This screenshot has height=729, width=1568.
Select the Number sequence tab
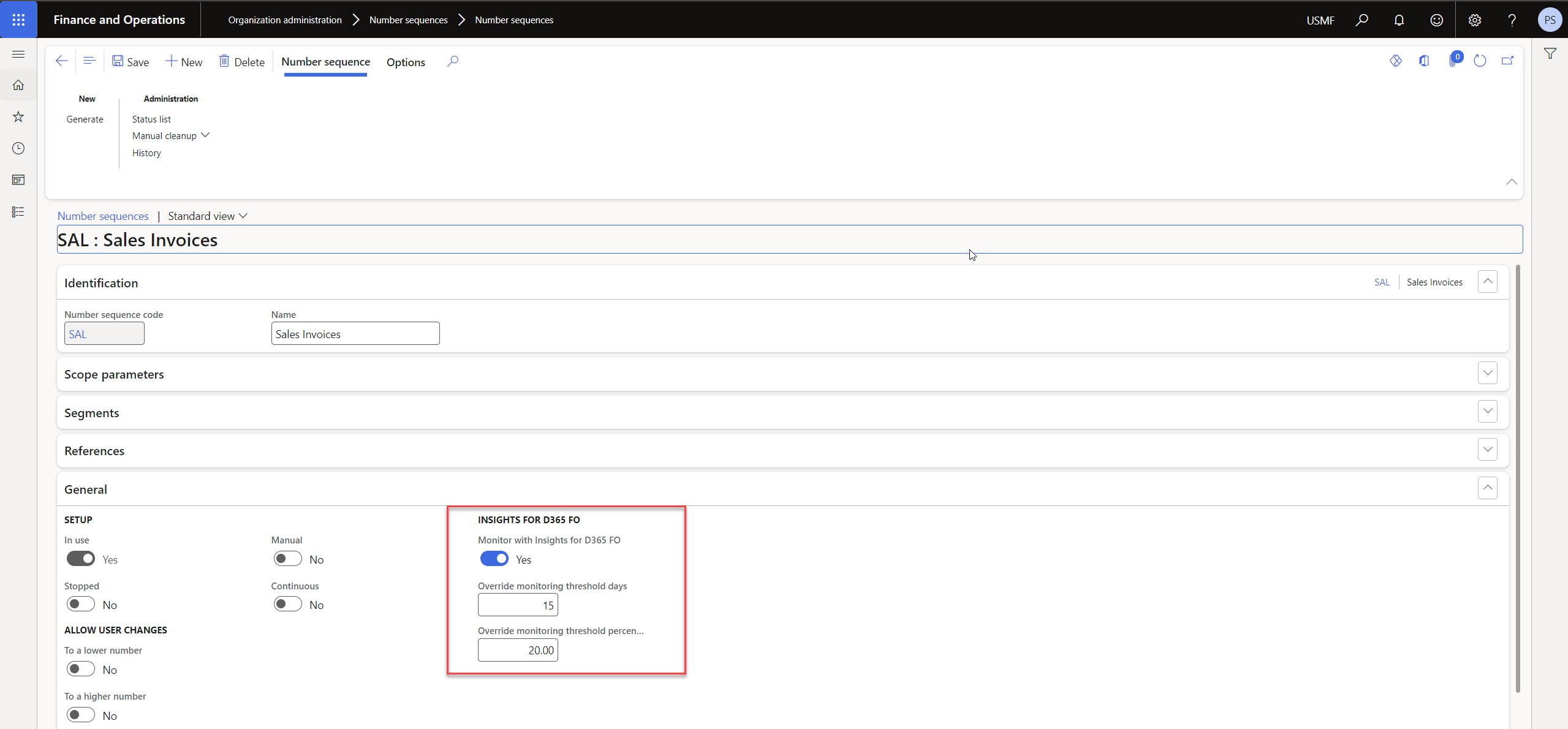(325, 62)
